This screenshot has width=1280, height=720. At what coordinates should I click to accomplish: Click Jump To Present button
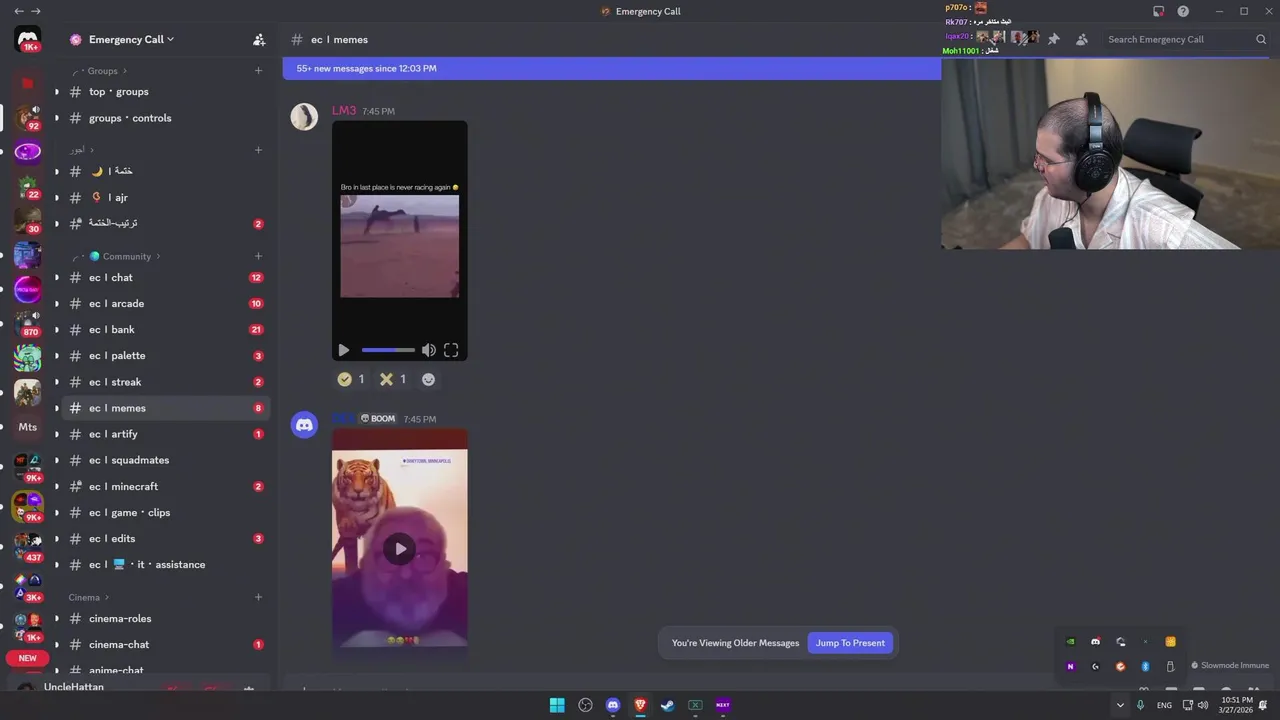[x=850, y=643]
